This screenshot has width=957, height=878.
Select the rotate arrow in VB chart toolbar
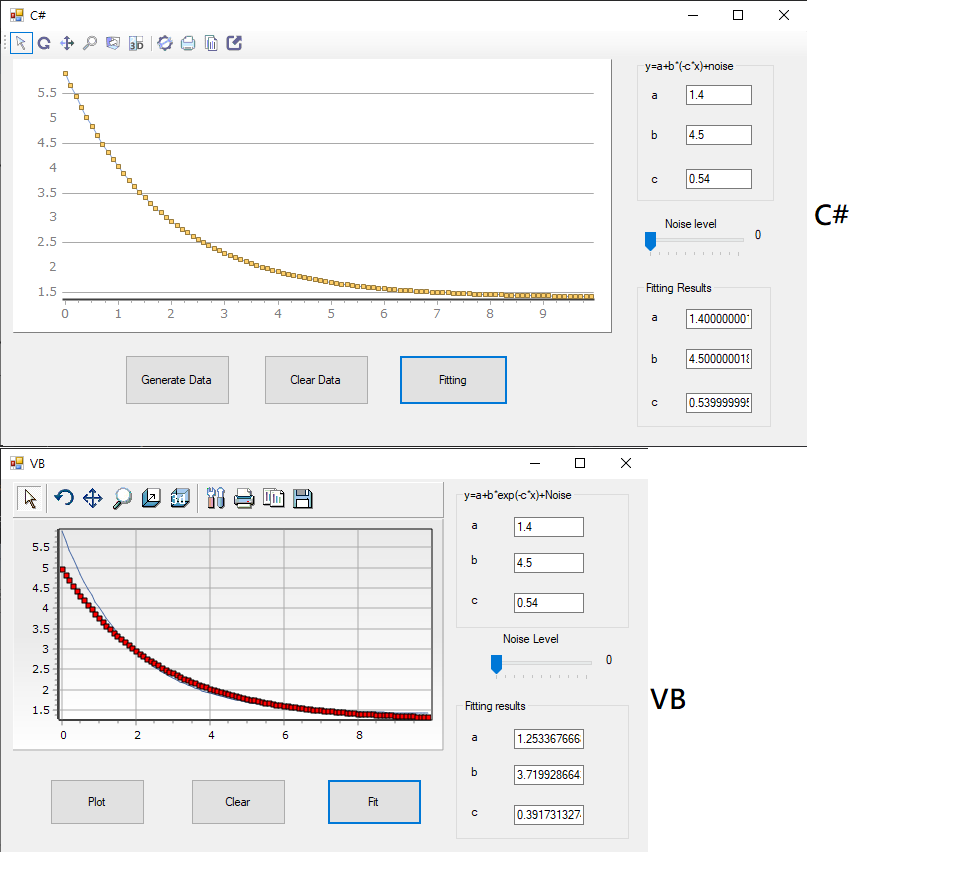(x=64, y=498)
